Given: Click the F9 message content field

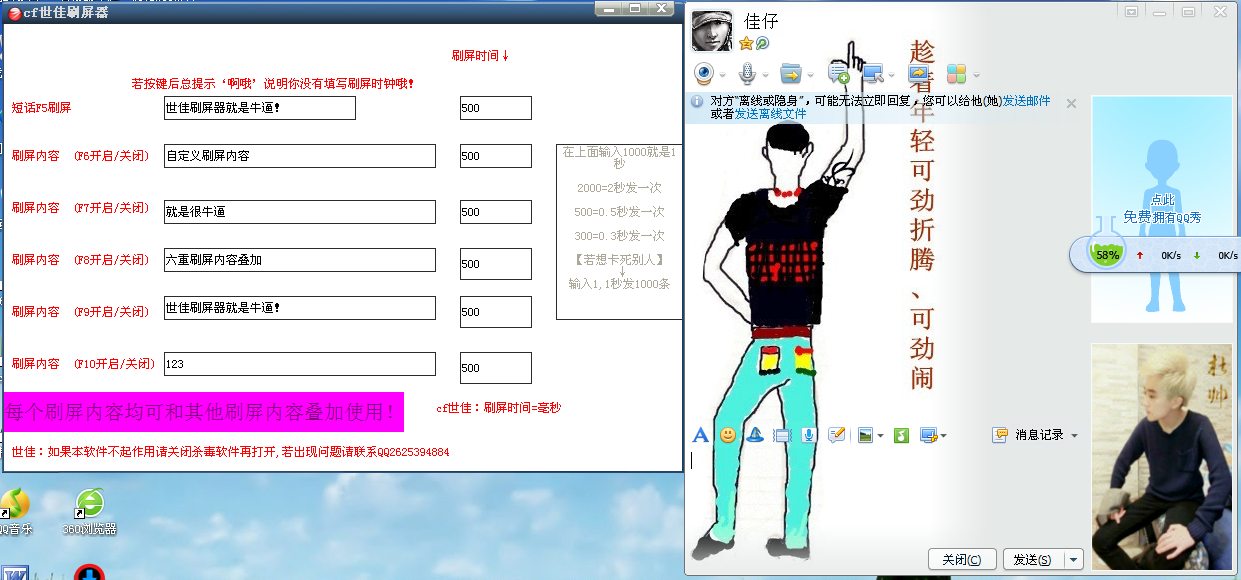Looking at the screenshot, I should 300,308.
